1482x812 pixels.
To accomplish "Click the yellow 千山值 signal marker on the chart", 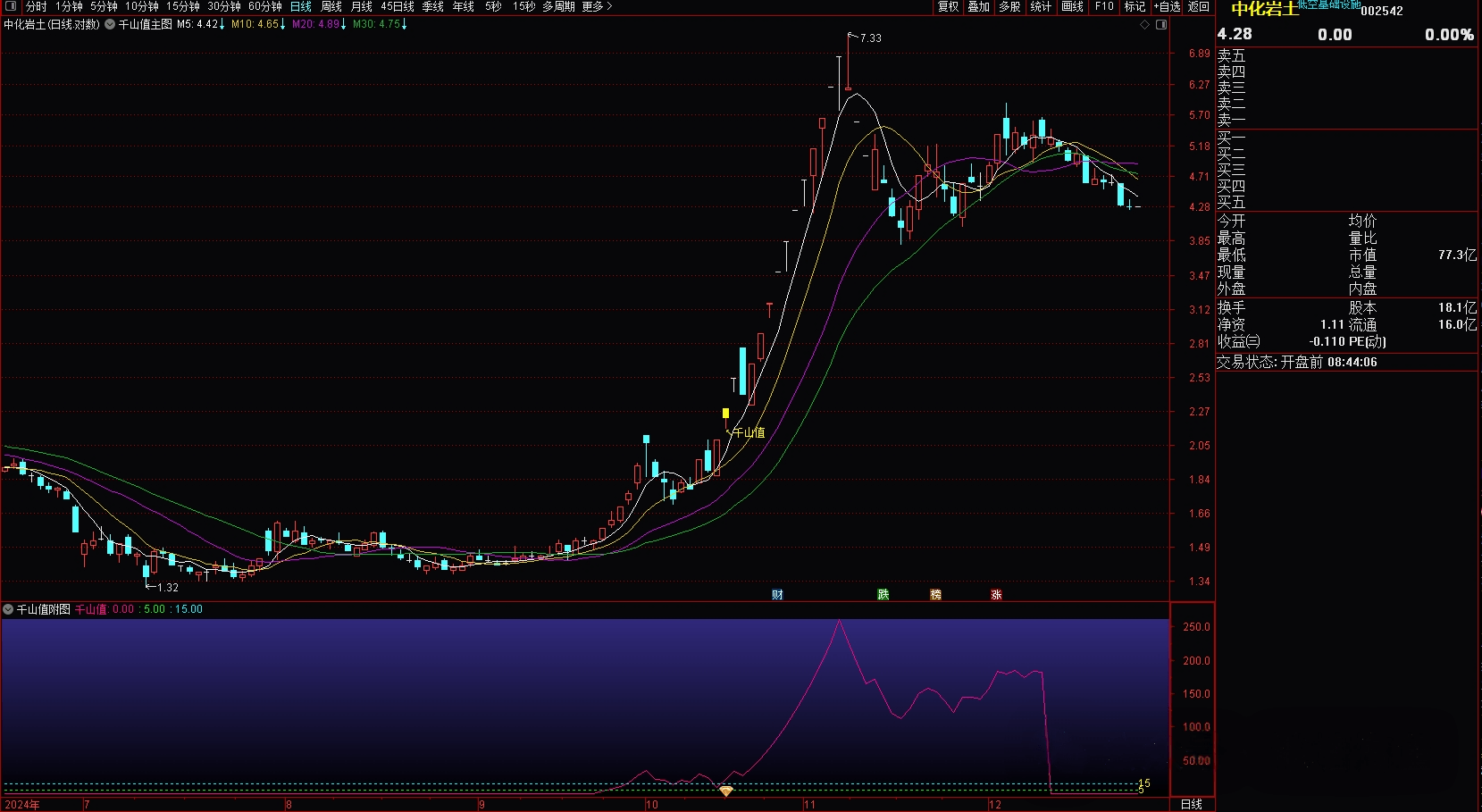I will pos(725,414).
